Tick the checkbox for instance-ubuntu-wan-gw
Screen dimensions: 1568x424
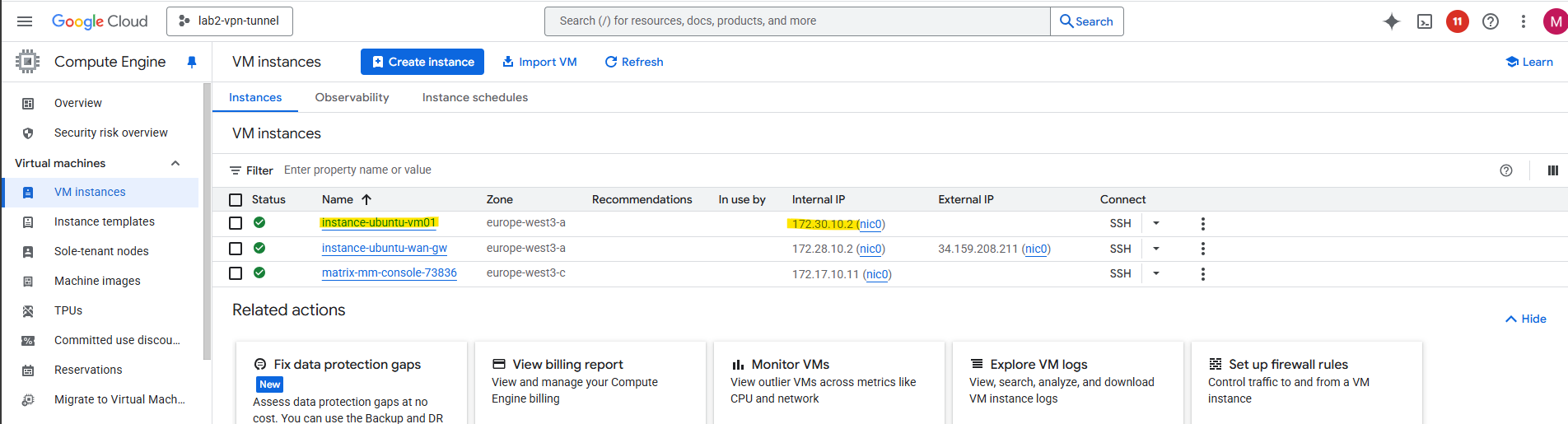236,249
